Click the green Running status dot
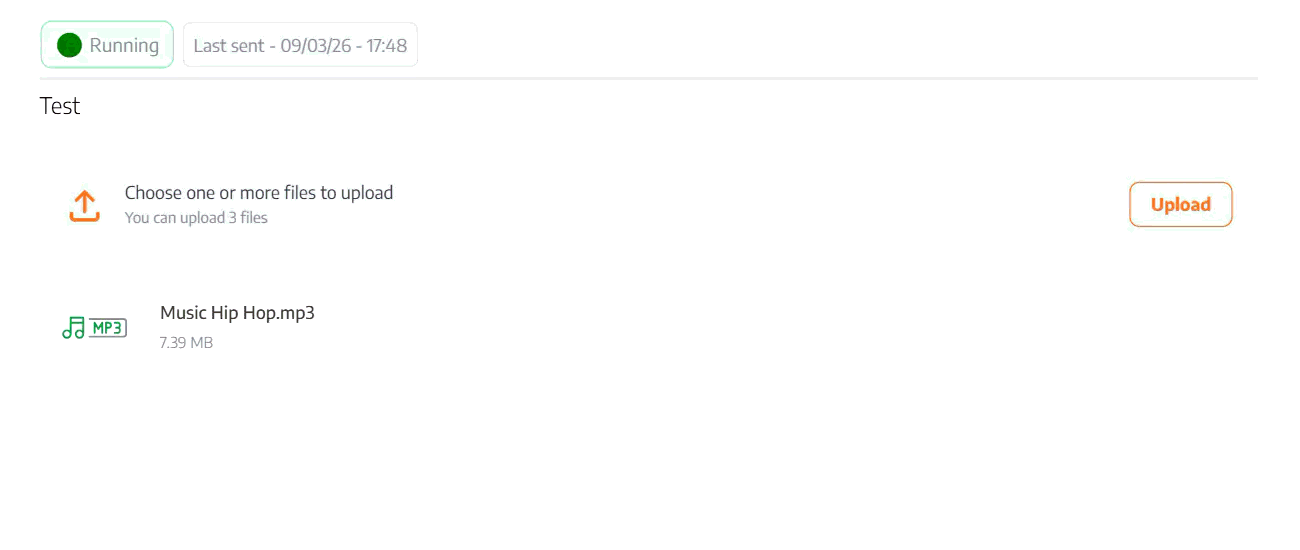This screenshot has width=1300, height=550. click(x=69, y=45)
